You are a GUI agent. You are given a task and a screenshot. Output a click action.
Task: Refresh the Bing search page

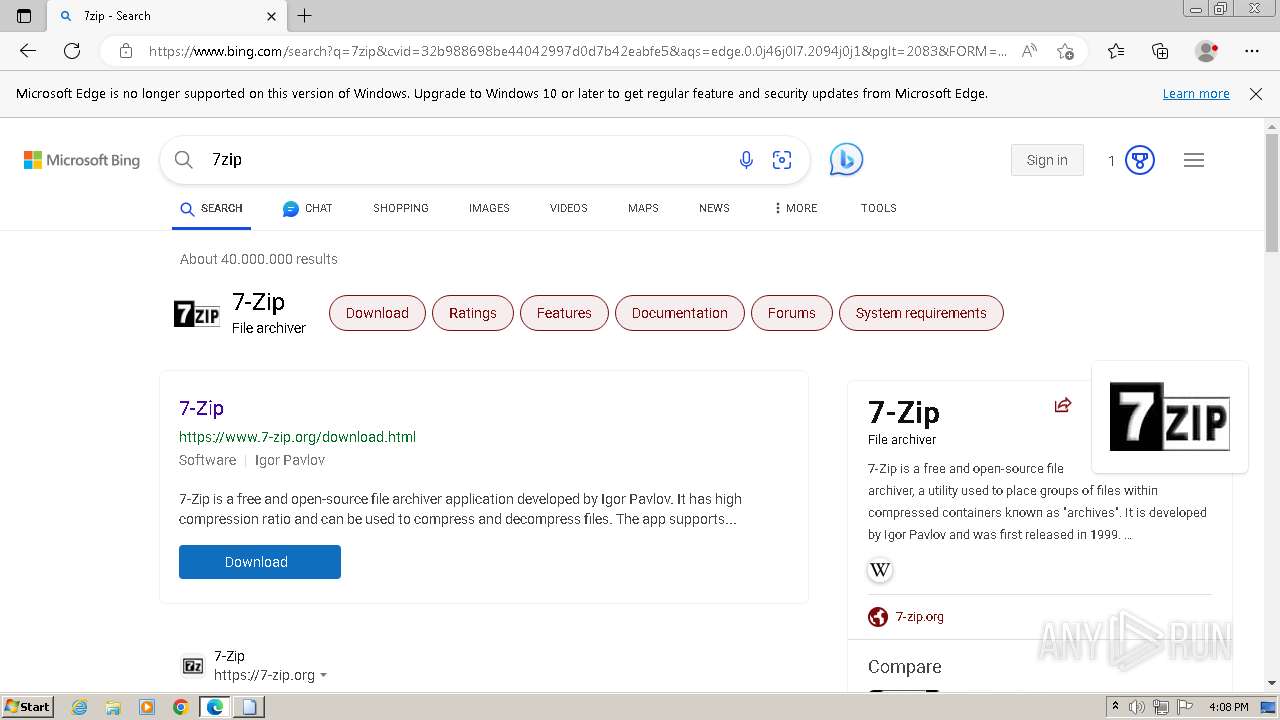point(72,51)
